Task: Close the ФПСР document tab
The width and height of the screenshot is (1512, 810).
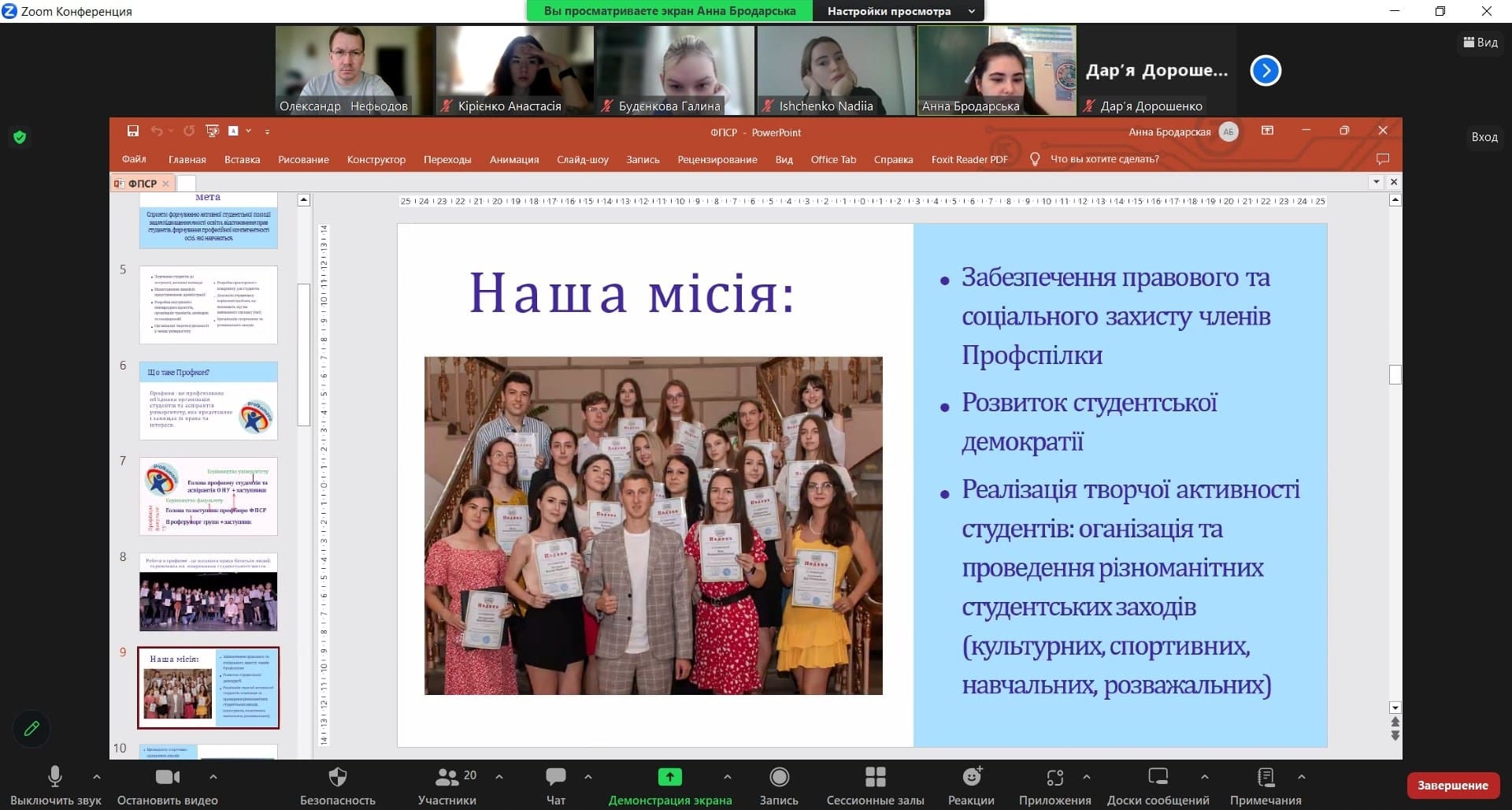Action: click(x=165, y=184)
